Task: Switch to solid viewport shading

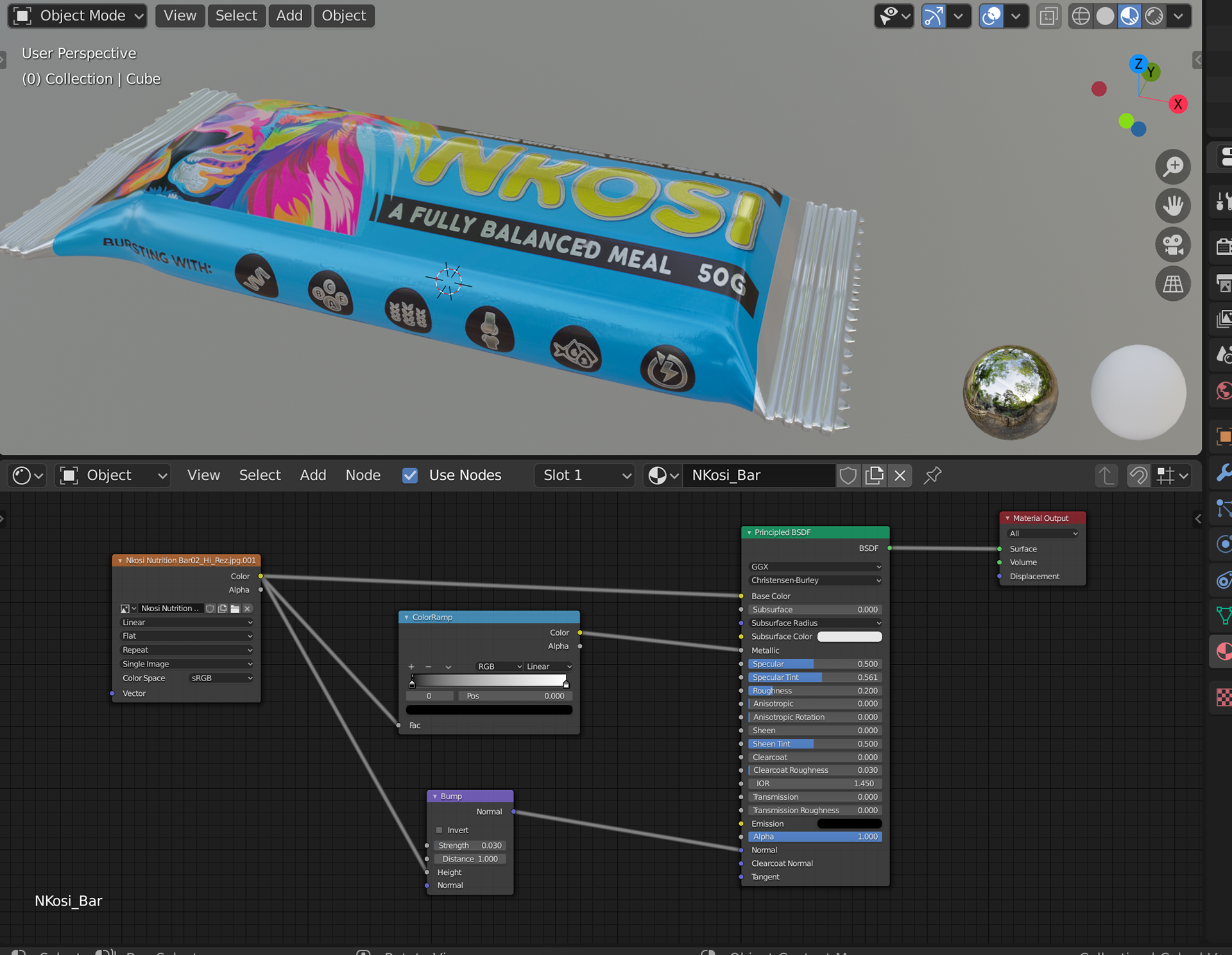Action: [x=1105, y=16]
